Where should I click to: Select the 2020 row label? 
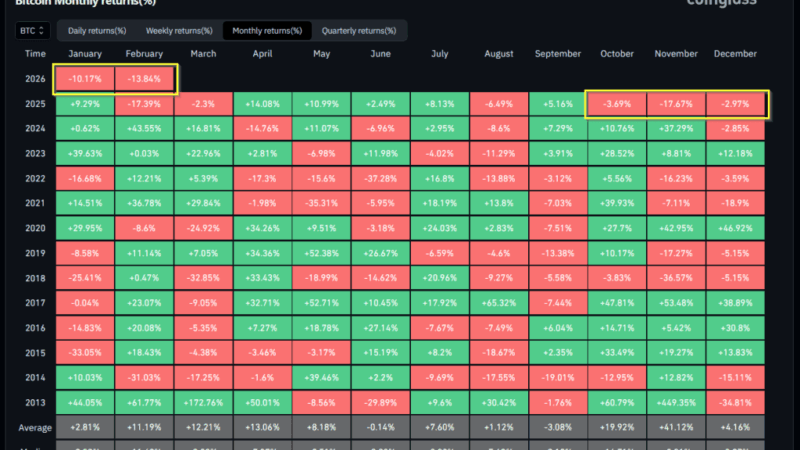(35, 228)
